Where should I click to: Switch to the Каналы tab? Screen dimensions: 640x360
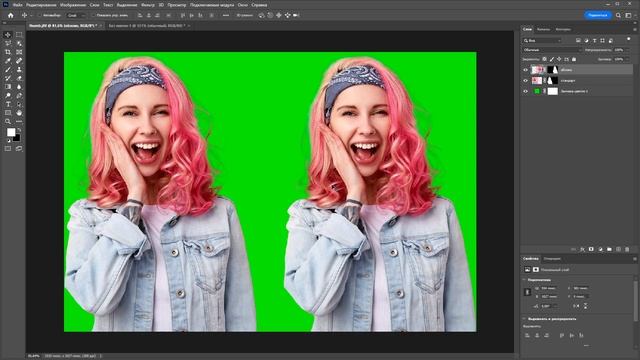tap(543, 29)
